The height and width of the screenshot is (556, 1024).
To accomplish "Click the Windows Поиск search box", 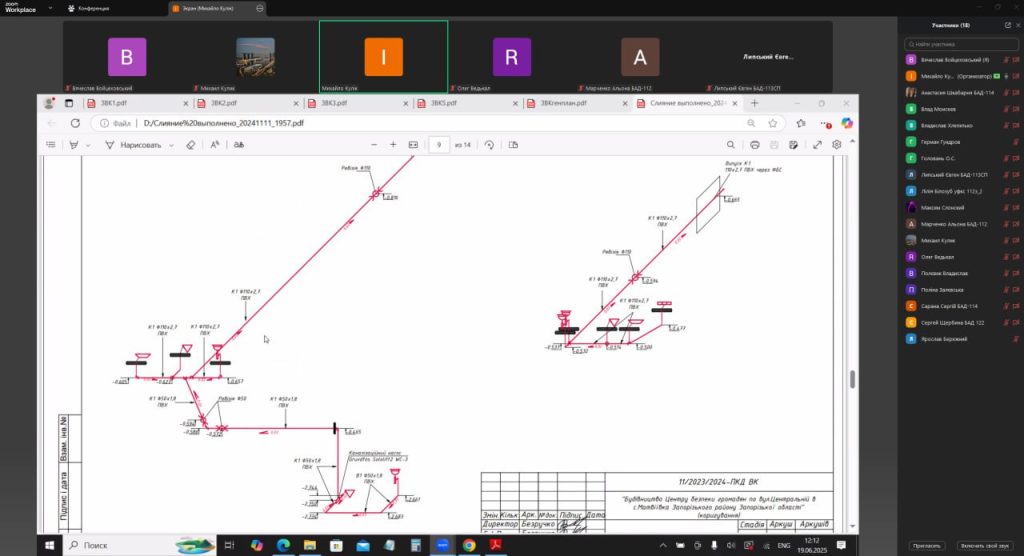I will (x=140, y=545).
